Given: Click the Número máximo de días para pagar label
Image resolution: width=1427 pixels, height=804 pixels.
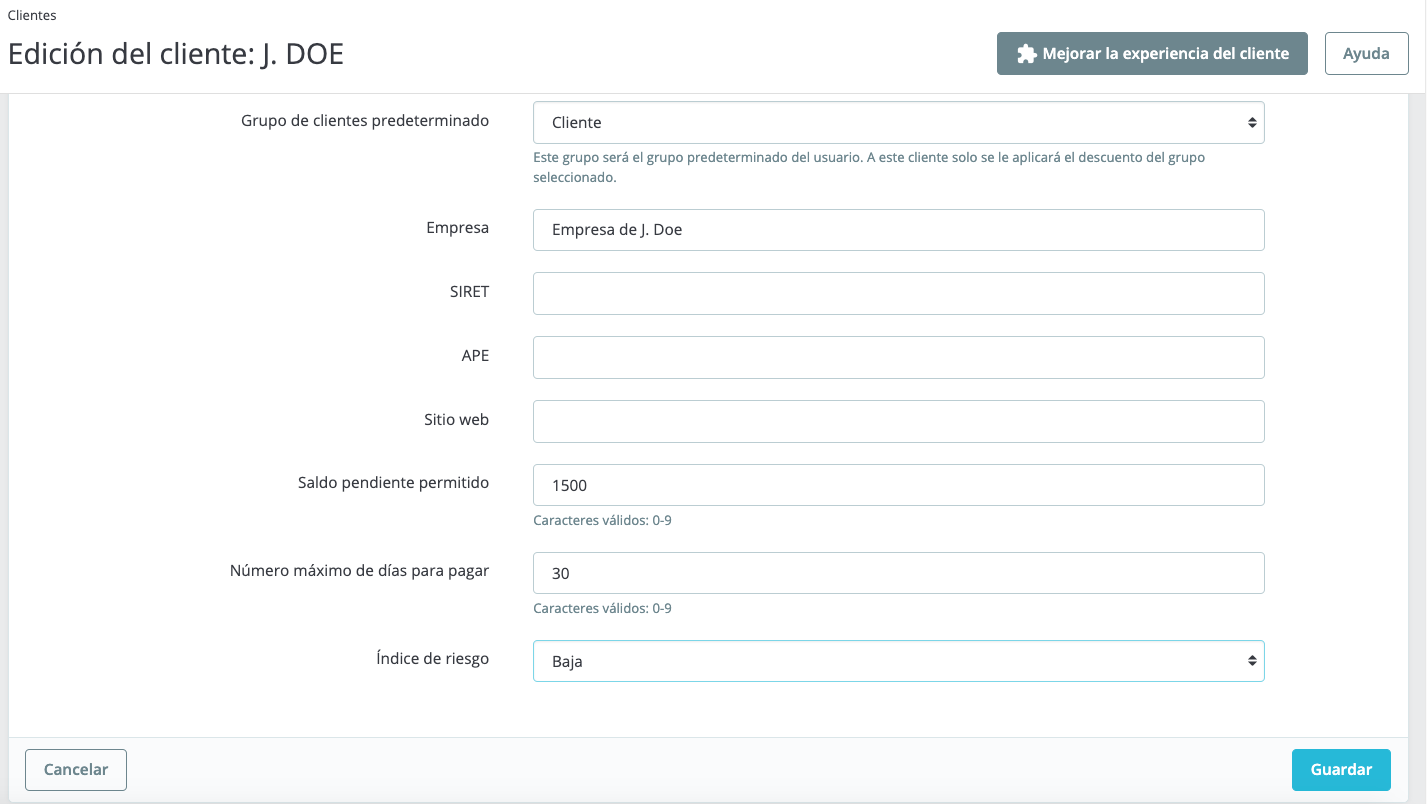Looking at the screenshot, I should [x=360, y=571].
